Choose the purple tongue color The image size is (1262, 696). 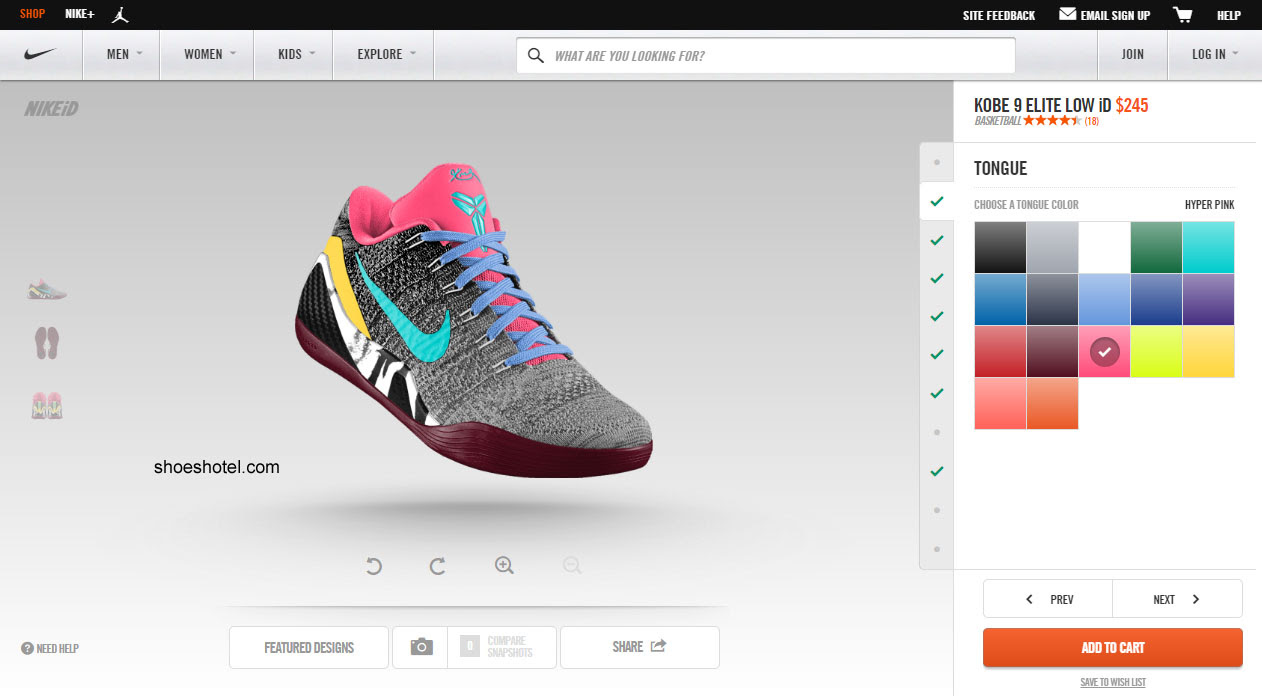coord(1208,299)
